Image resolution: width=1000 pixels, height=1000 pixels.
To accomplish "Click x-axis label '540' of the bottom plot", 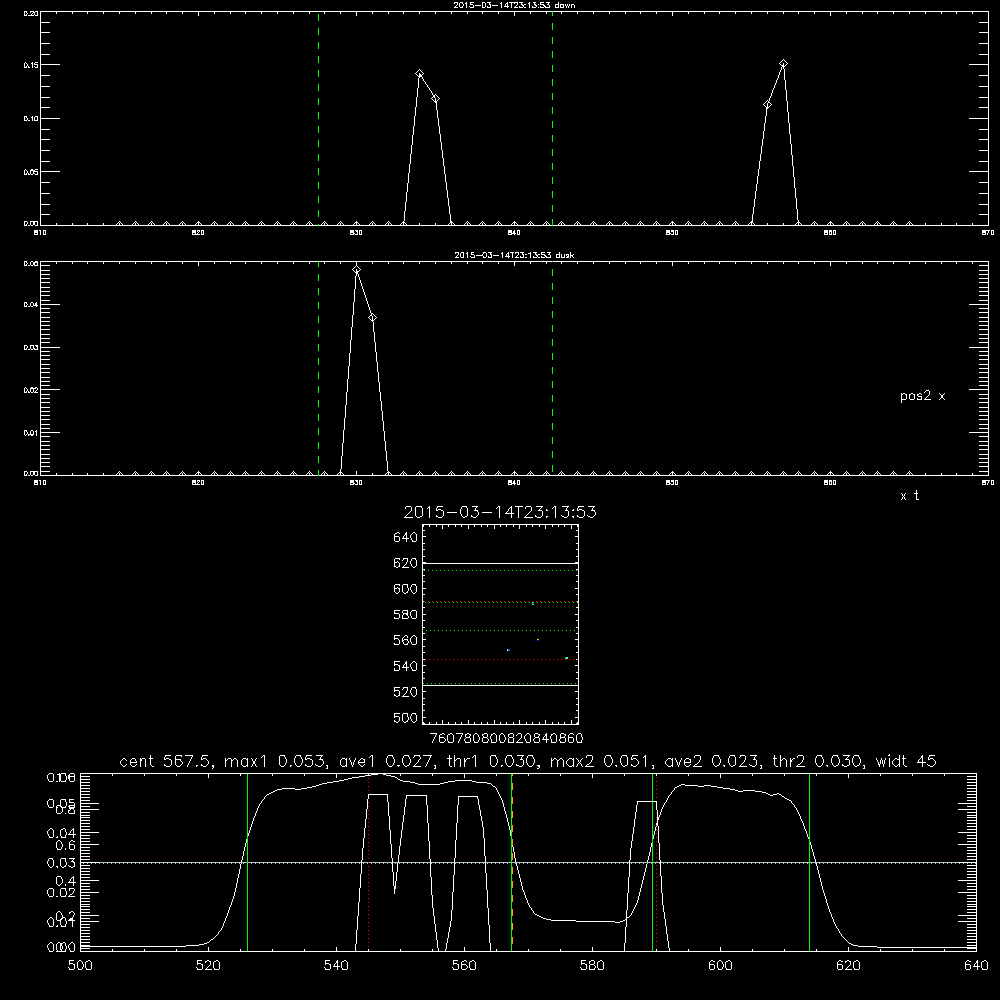I will pos(336,966).
